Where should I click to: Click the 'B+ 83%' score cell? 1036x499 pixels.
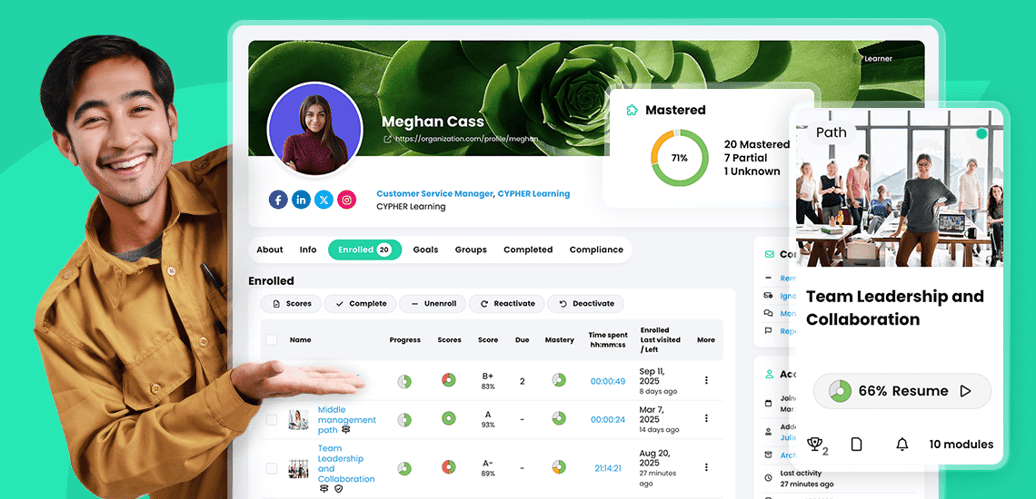coord(488,381)
